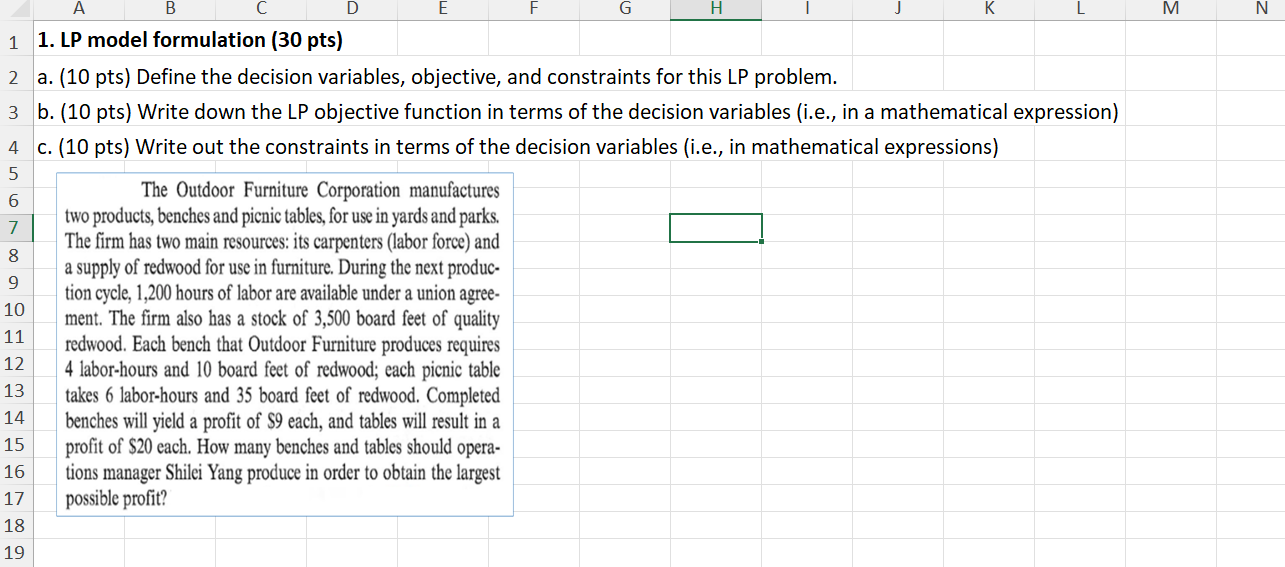Select row 7 header
Screen dimensions: 1285x567
coord(16,228)
